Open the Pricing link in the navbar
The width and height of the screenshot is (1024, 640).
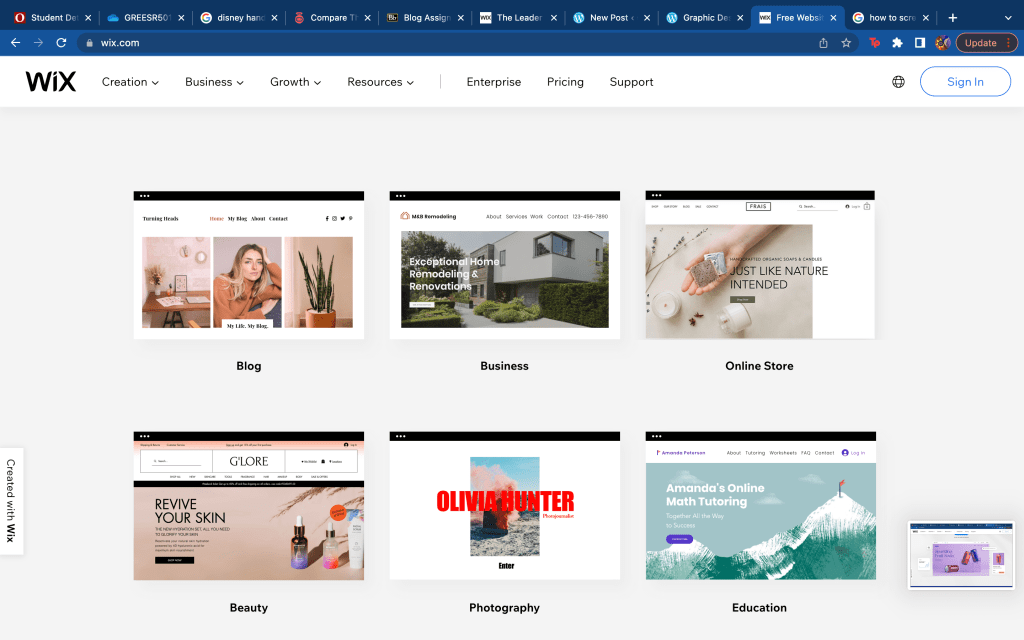click(565, 82)
